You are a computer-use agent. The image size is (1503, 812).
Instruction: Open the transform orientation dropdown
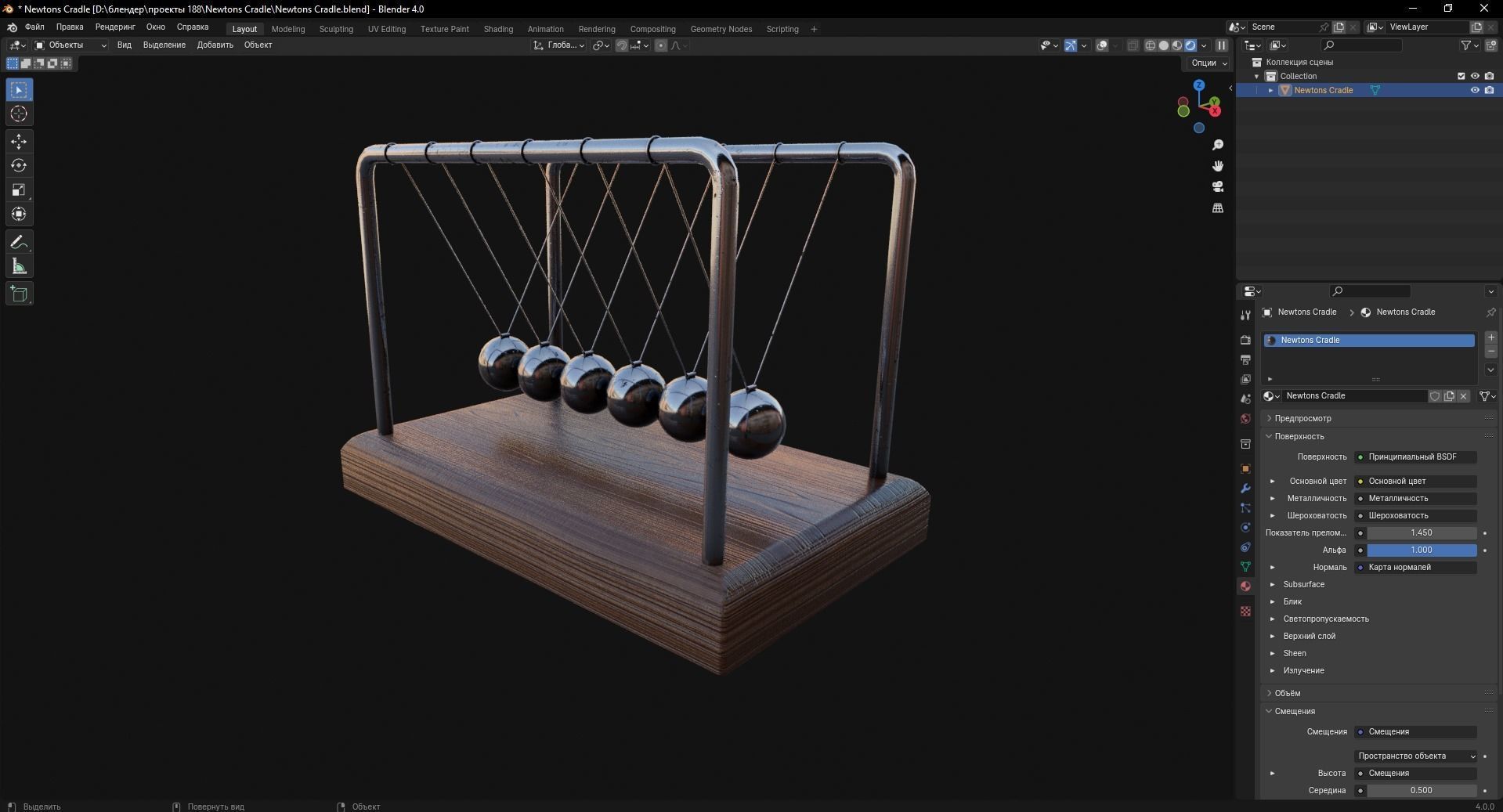click(x=559, y=45)
